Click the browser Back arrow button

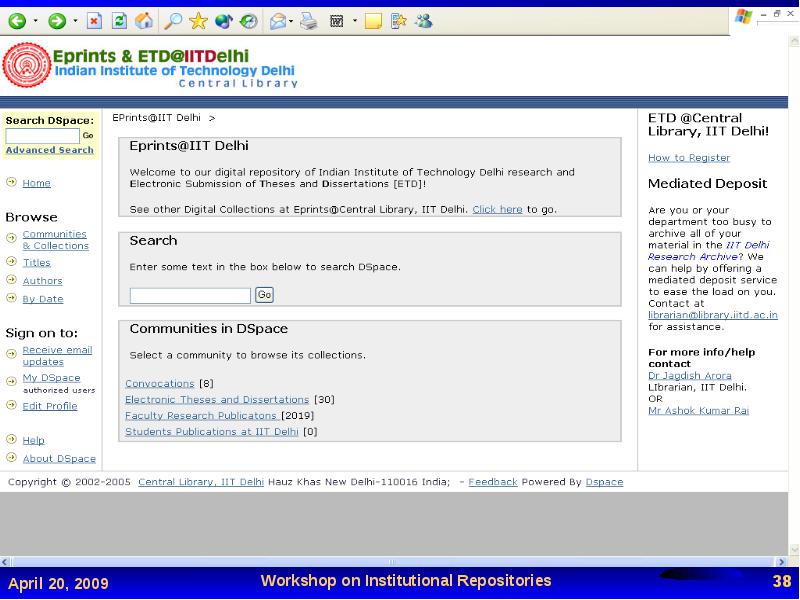[x=17, y=21]
